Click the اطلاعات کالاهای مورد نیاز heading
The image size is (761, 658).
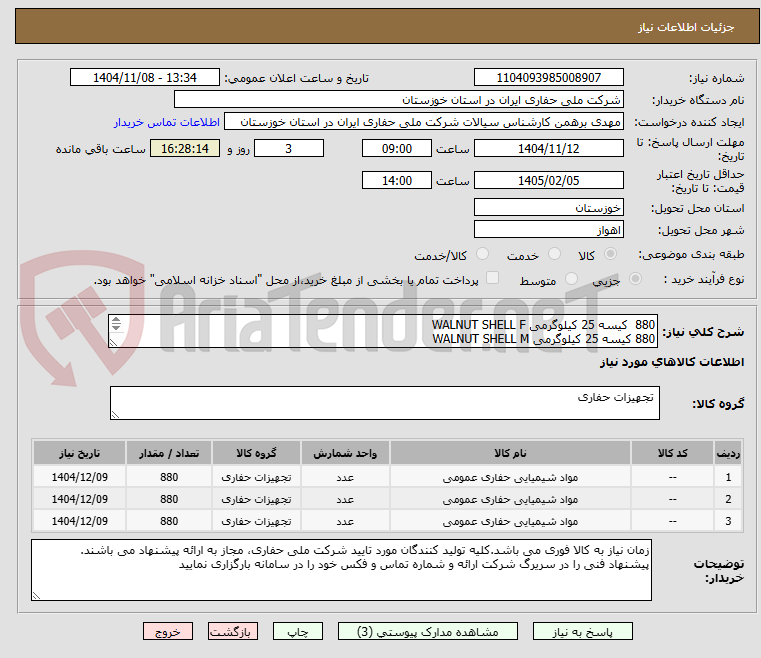(x=672, y=362)
